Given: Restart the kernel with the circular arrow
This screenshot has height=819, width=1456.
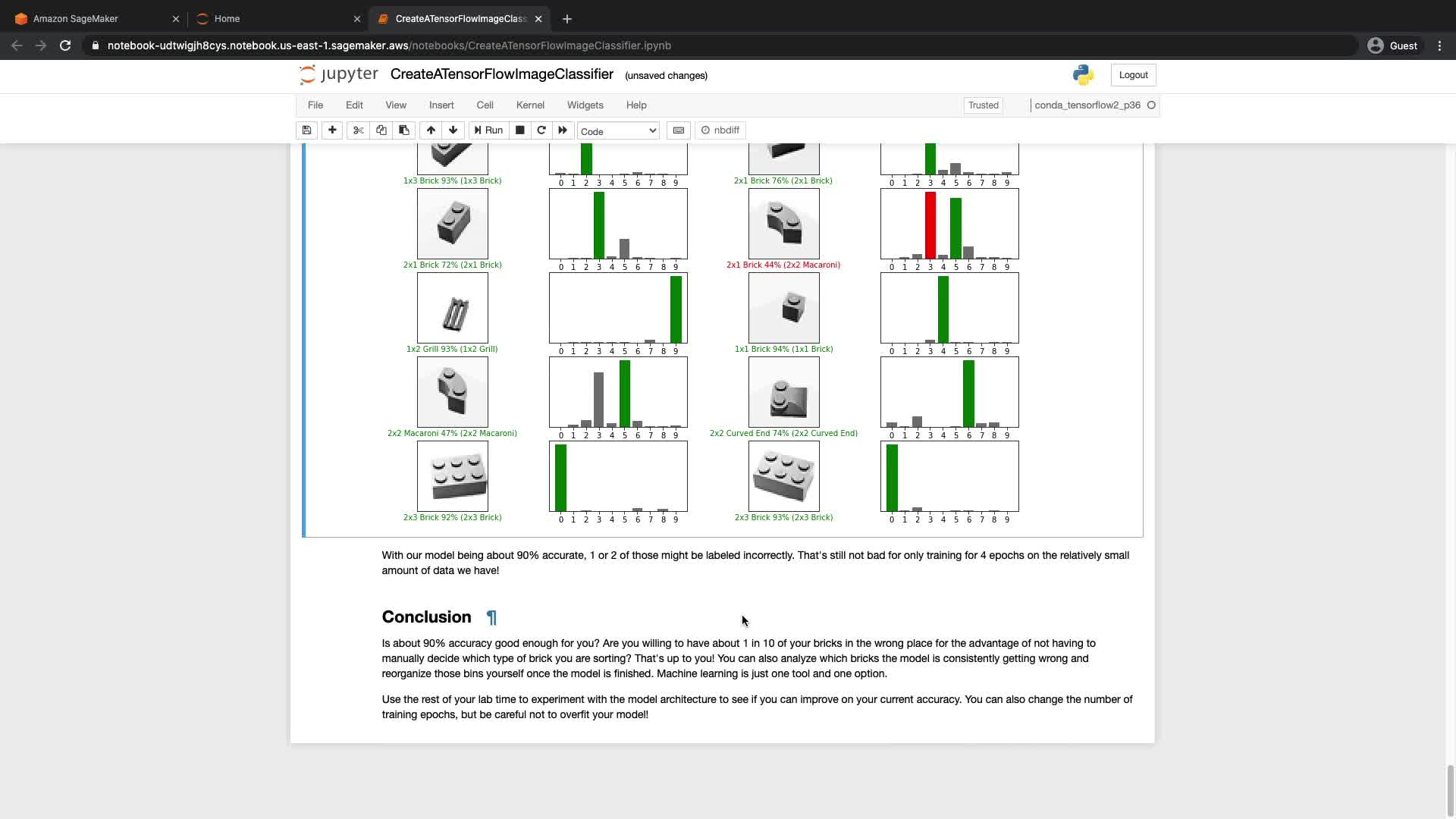Looking at the screenshot, I should pyautogui.click(x=541, y=130).
